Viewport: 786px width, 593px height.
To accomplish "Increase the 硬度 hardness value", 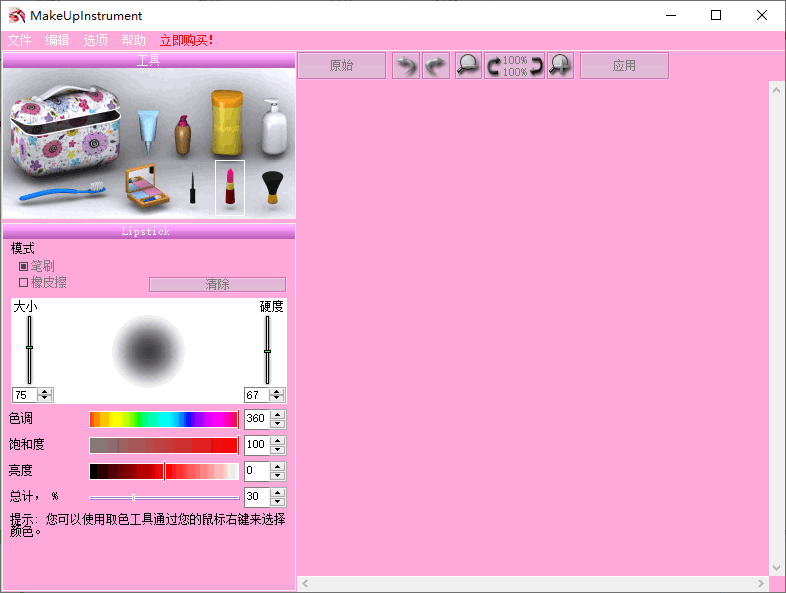I will tap(277, 392).
